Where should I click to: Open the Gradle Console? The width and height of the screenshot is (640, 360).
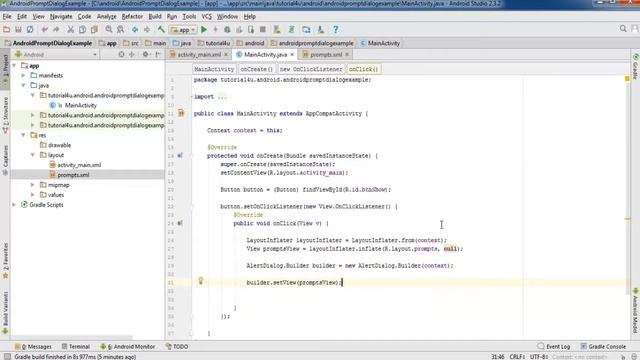(x=603, y=347)
